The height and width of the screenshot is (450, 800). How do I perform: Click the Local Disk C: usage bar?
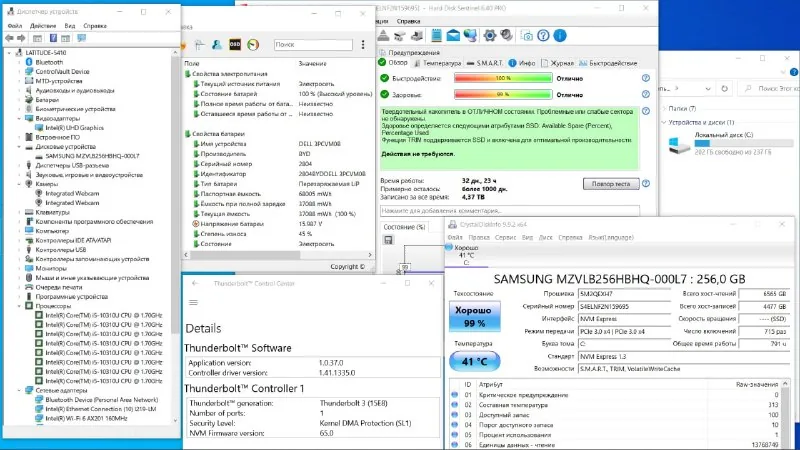pos(743,144)
